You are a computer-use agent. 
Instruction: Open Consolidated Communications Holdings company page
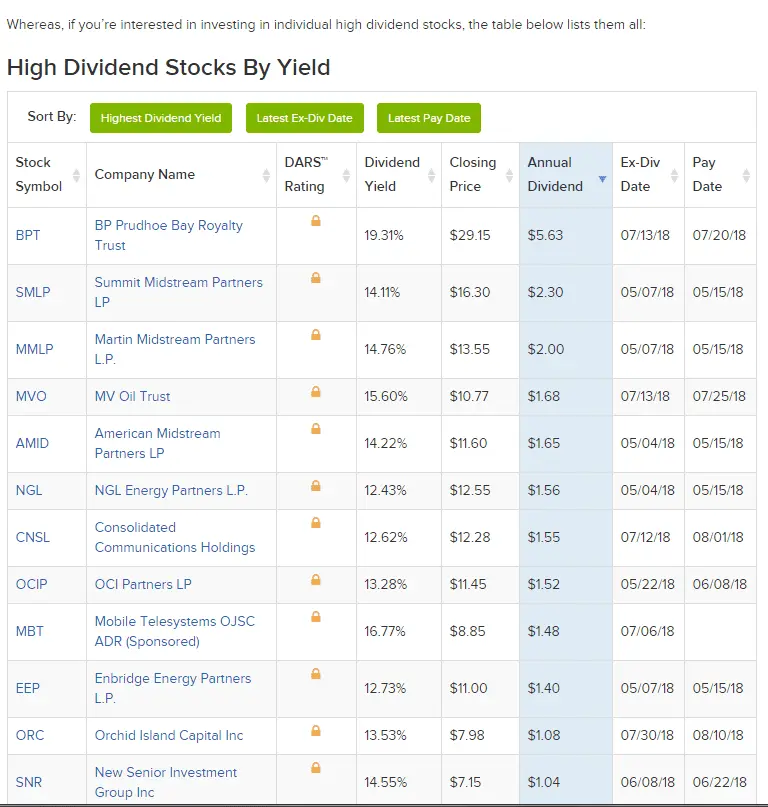(x=174, y=537)
